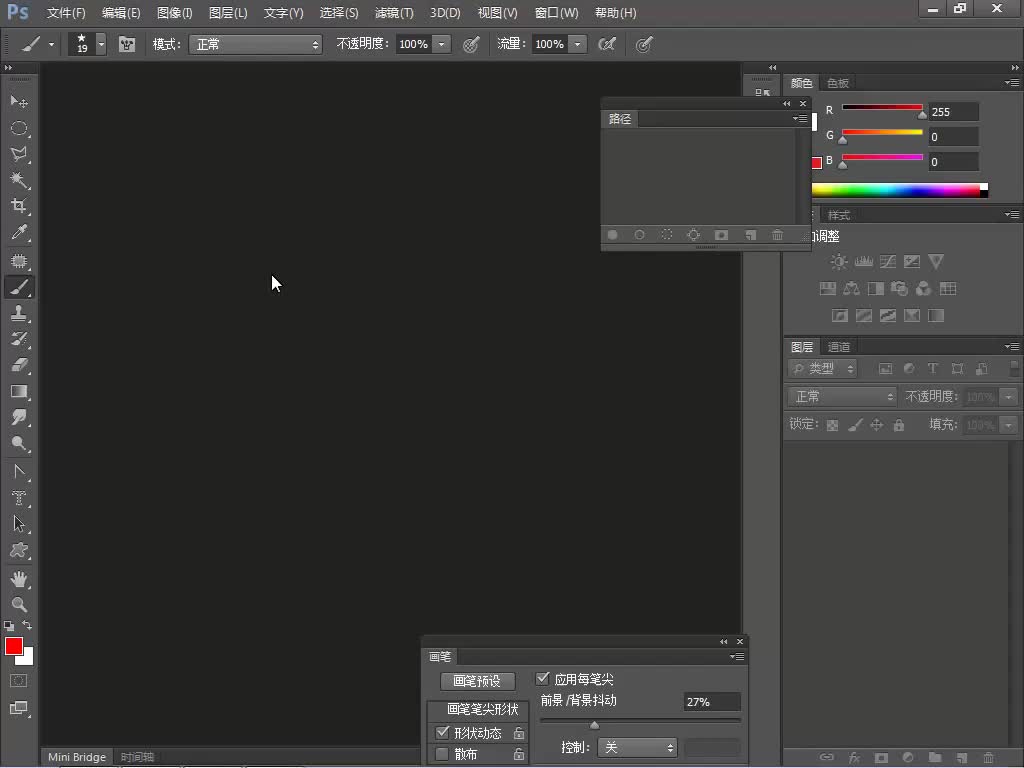1024x768 pixels.
Task: Select the Elliptical Marquee tool
Action: tap(19, 128)
